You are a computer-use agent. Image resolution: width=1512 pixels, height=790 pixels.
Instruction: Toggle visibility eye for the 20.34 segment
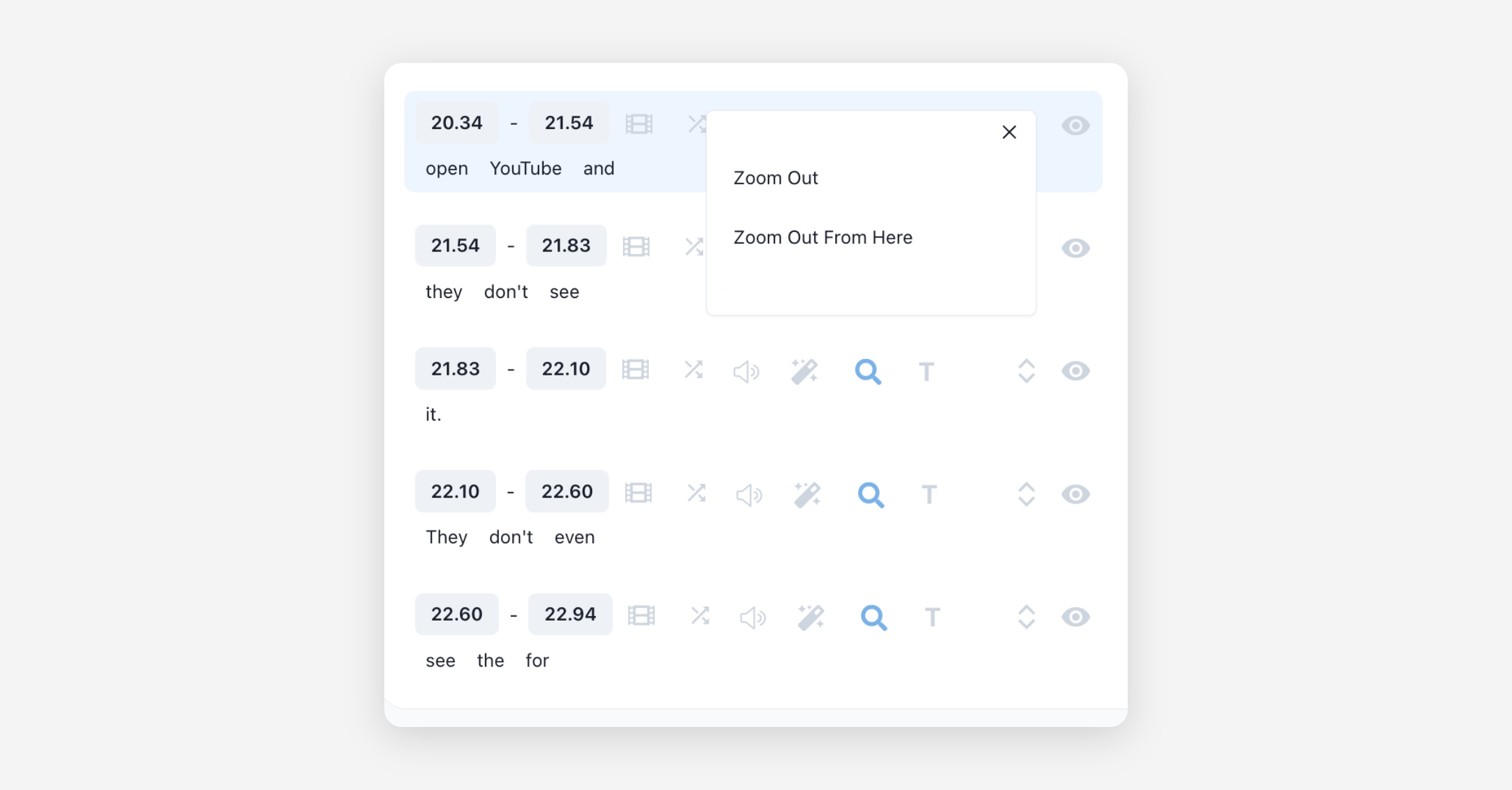[x=1075, y=125]
